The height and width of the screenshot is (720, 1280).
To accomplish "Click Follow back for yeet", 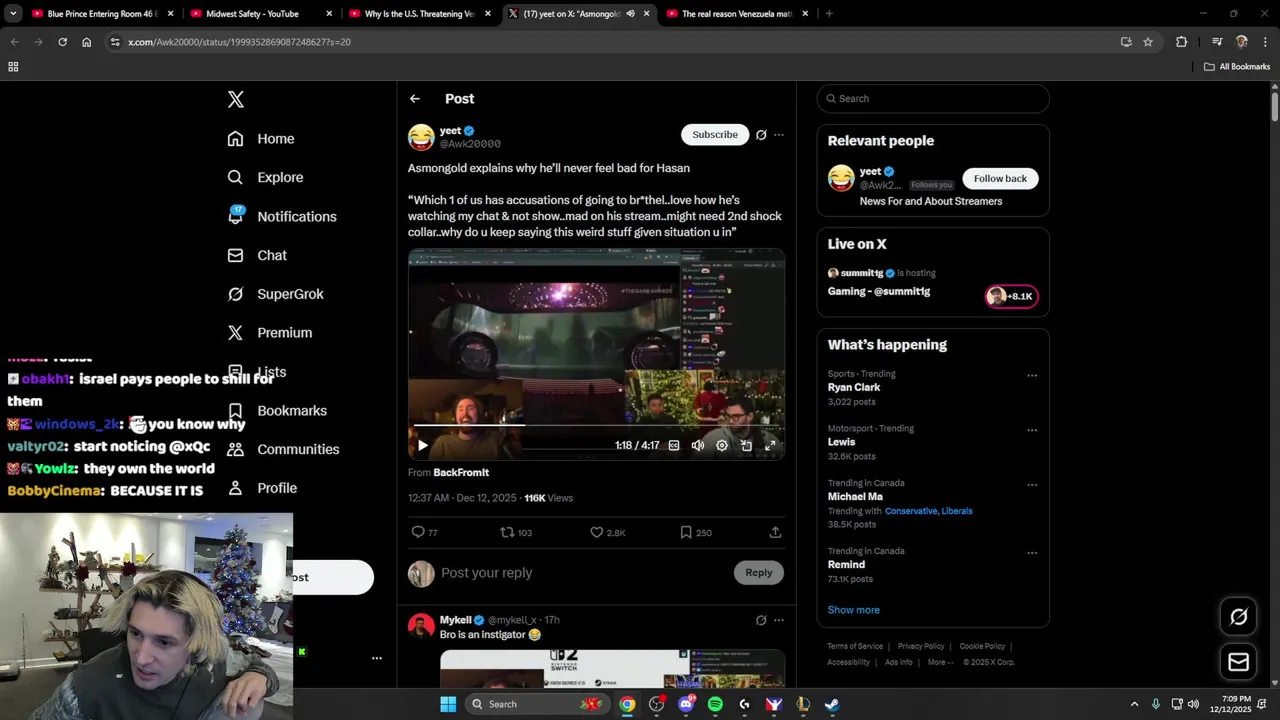I will pyautogui.click(x=1000, y=178).
